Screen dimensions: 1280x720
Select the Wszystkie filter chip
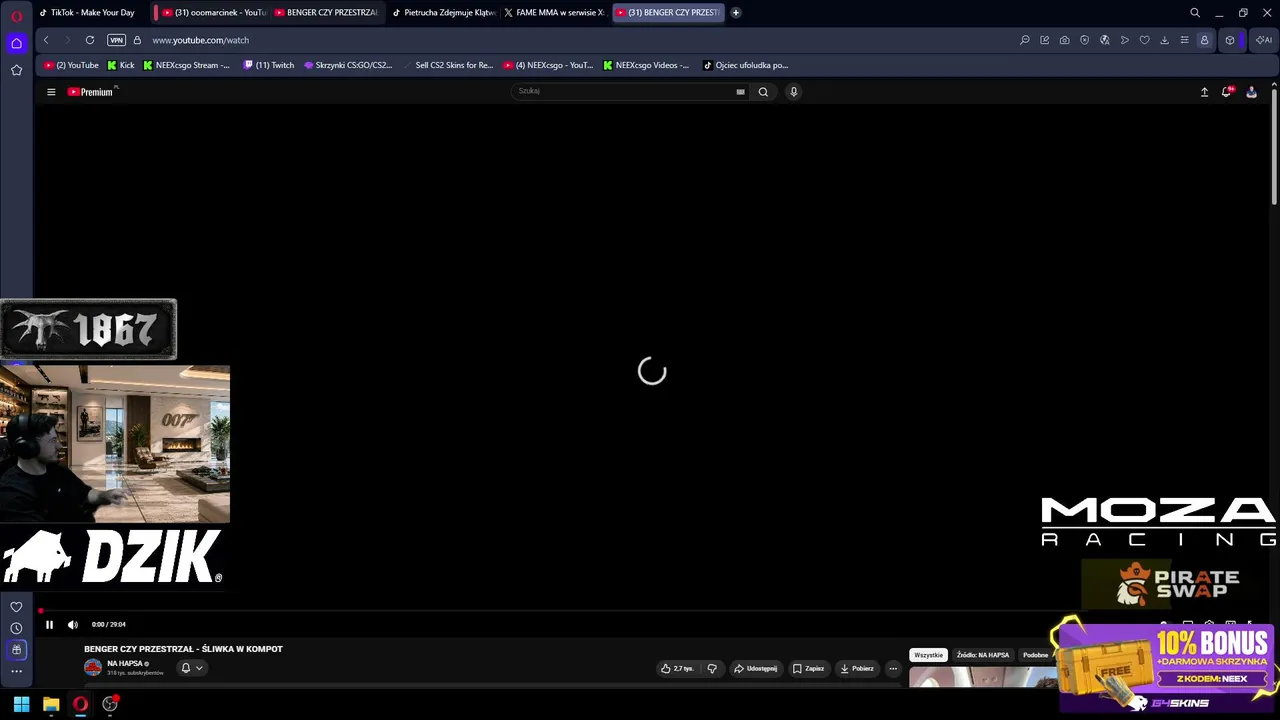click(928, 655)
